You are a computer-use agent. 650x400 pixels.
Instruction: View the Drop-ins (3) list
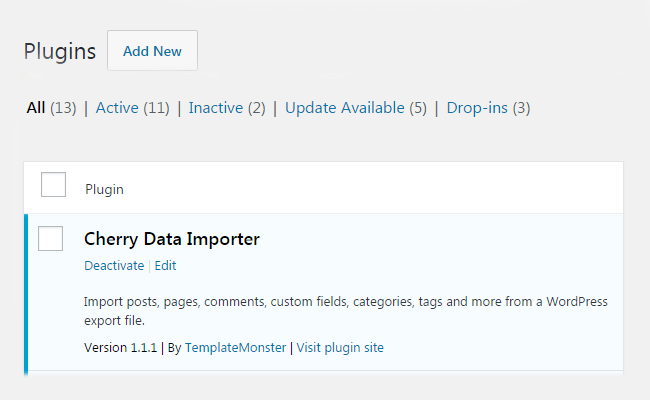click(488, 108)
